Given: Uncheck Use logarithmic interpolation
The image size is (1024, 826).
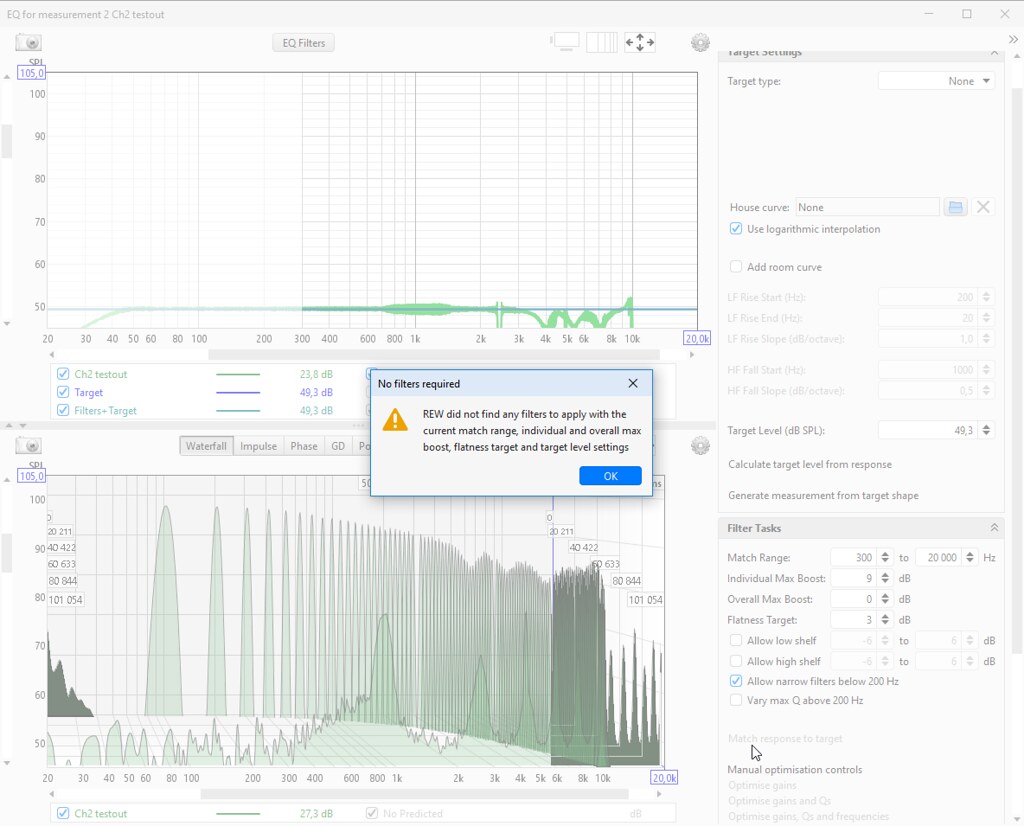Looking at the screenshot, I should click(x=736, y=229).
